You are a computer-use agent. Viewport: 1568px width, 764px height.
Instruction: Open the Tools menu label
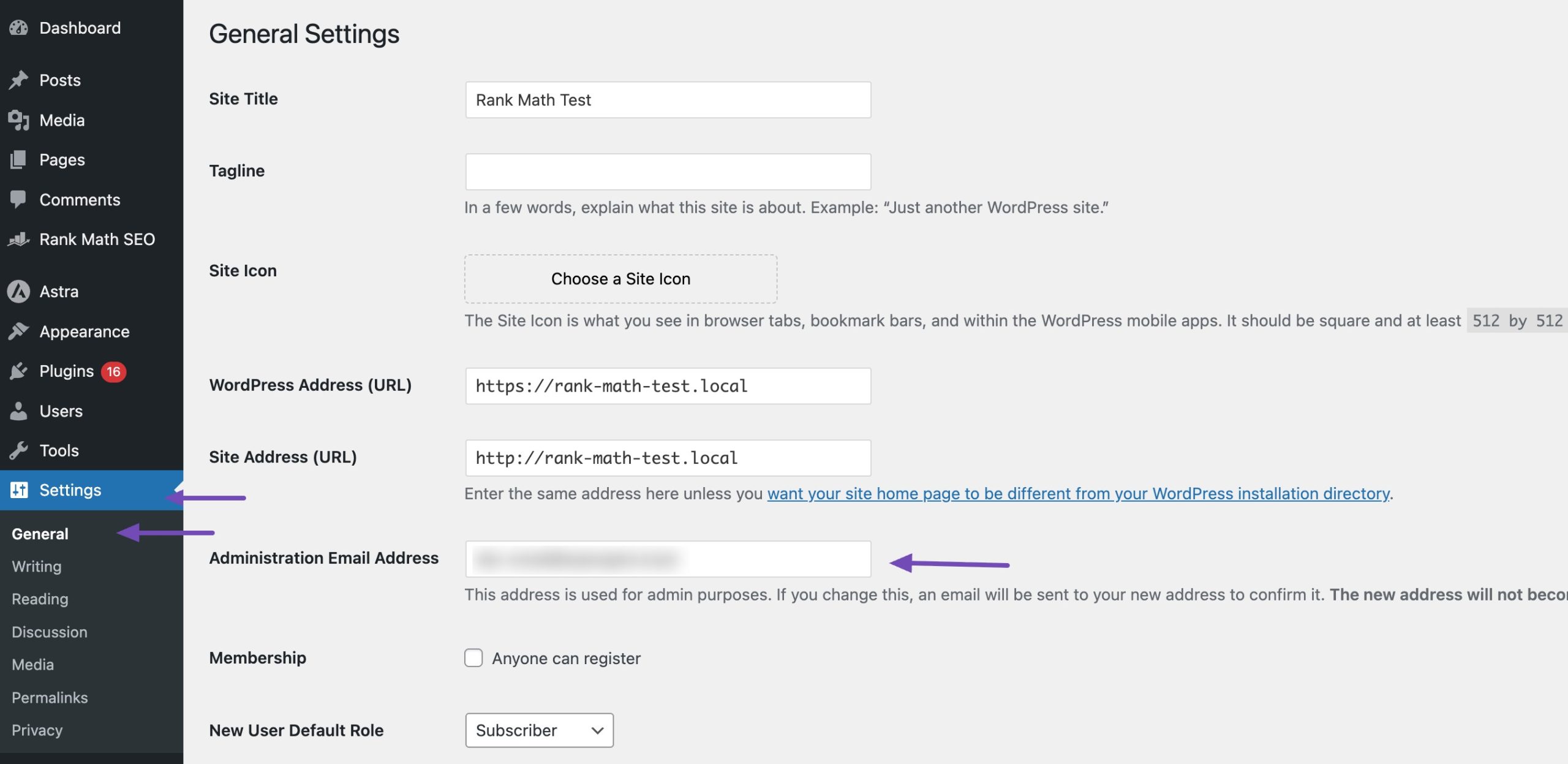(59, 451)
